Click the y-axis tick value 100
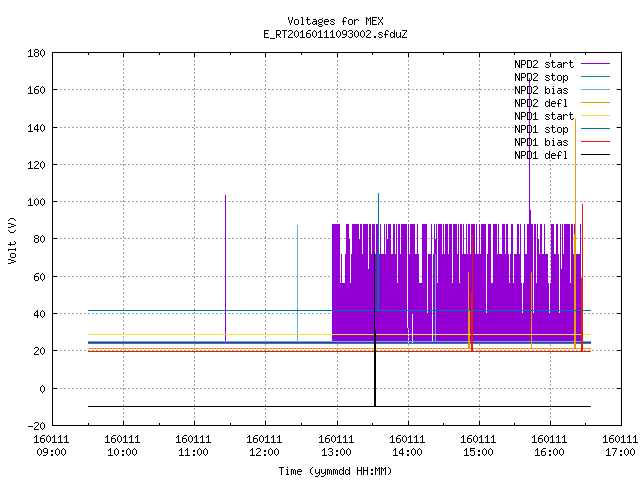Viewport: 640px width, 480px height. tap(36, 202)
